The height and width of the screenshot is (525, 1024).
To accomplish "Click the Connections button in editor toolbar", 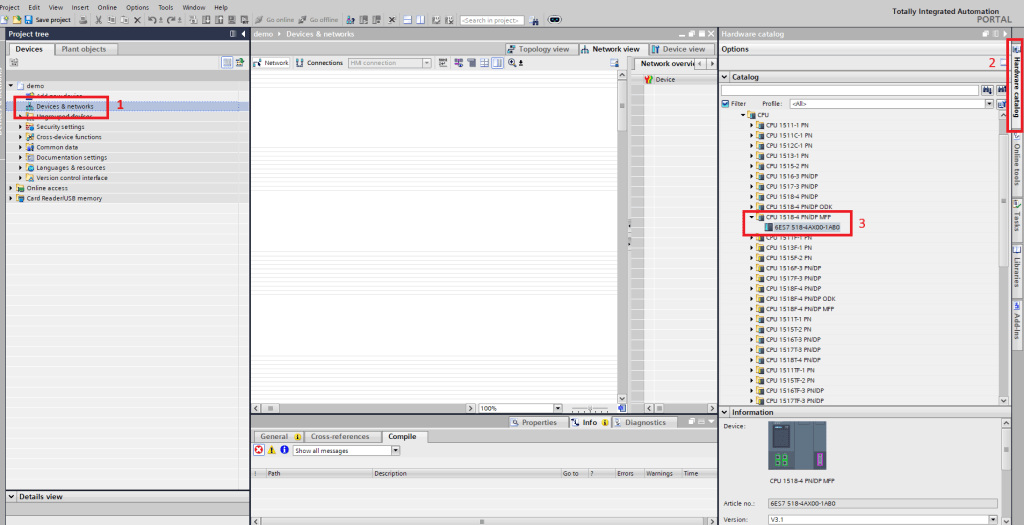I will pyautogui.click(x=319, y=63).
